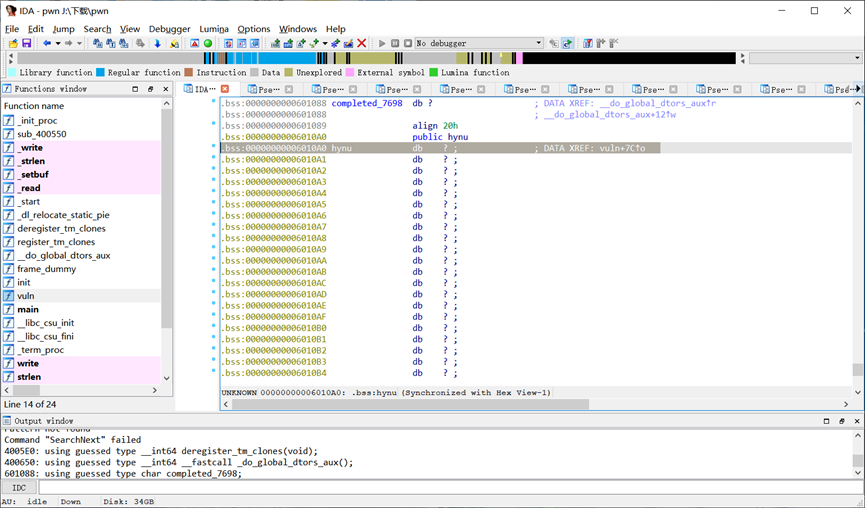
Task: Click the Open file toolbar icon
Action: pos(13,44)
